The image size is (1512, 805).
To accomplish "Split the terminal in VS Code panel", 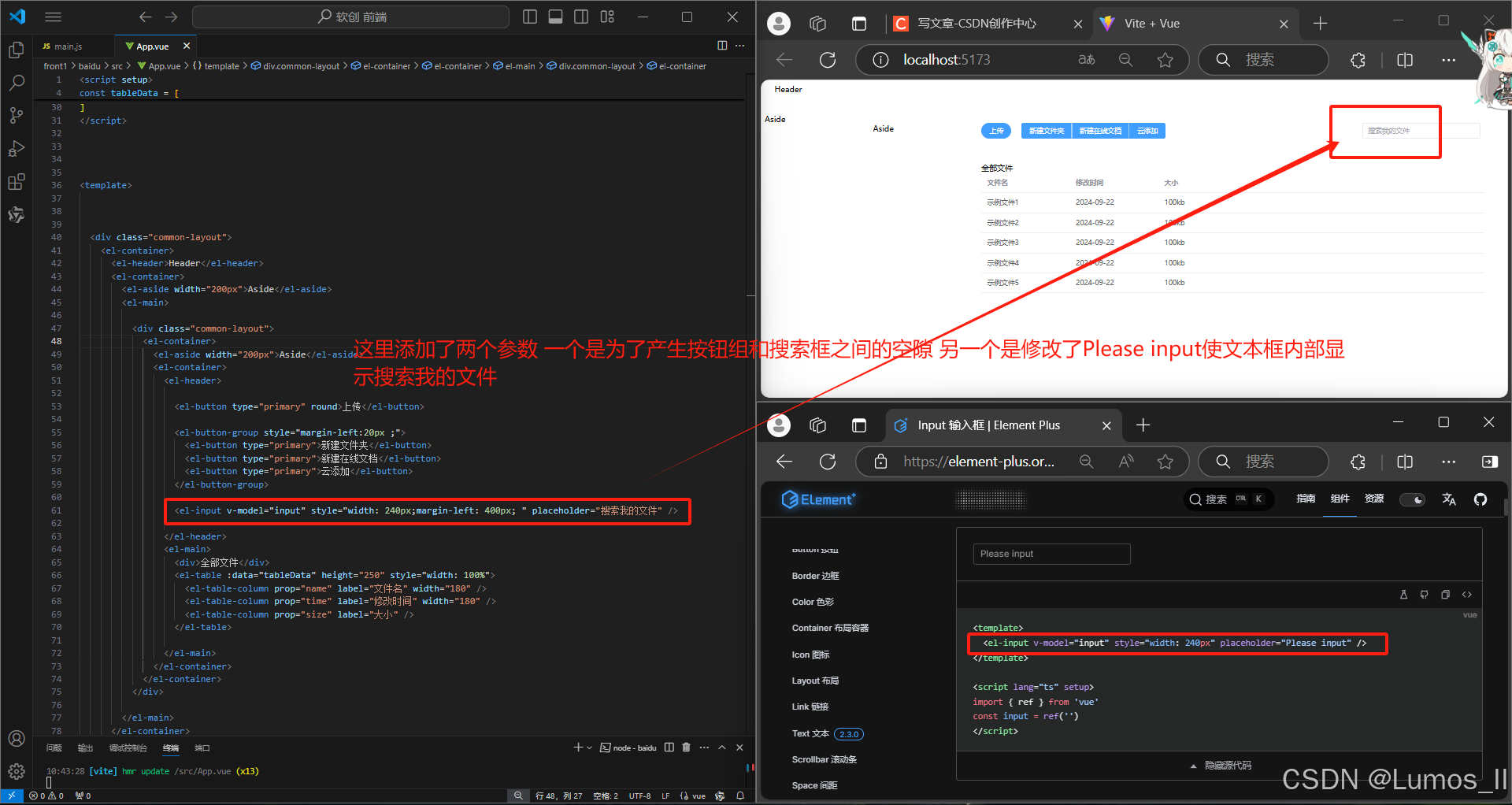I will (669, 747).
